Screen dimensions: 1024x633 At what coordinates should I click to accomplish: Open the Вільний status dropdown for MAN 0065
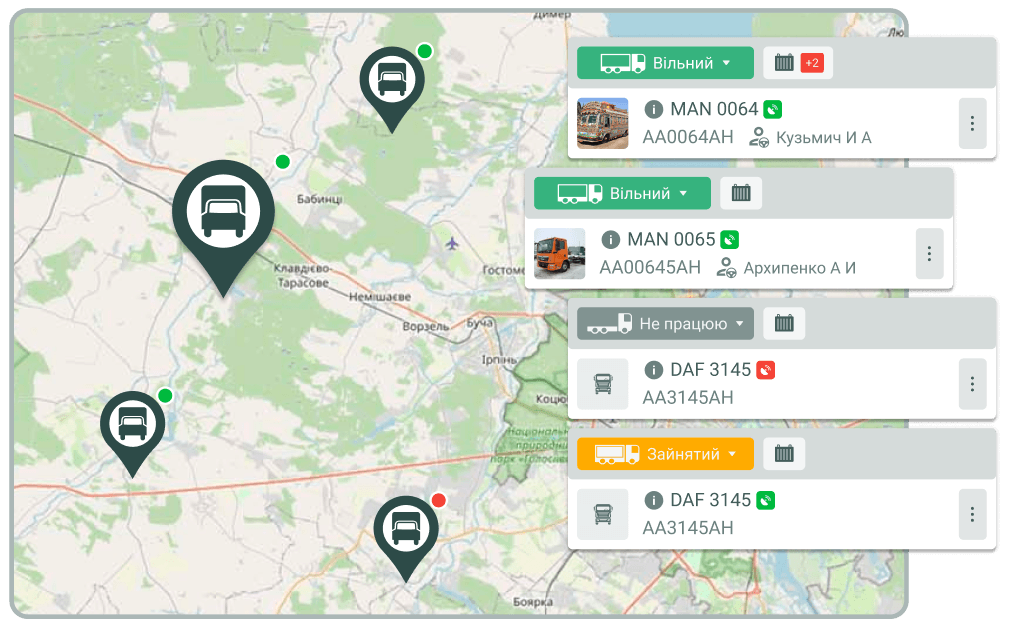(622, 193)
